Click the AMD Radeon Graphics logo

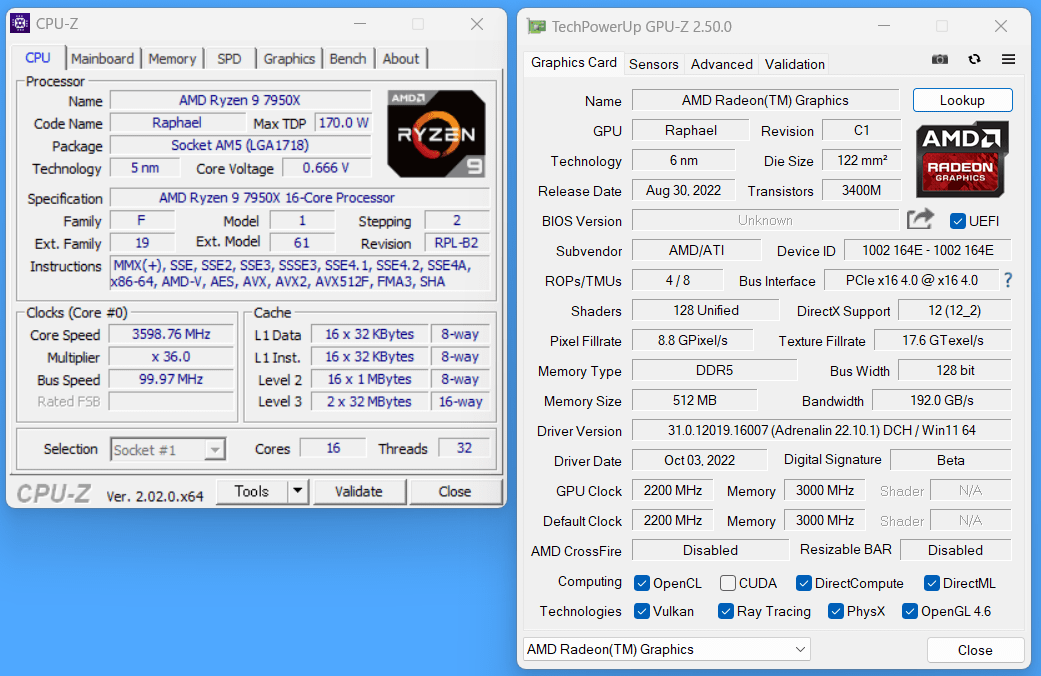point(961,159)
